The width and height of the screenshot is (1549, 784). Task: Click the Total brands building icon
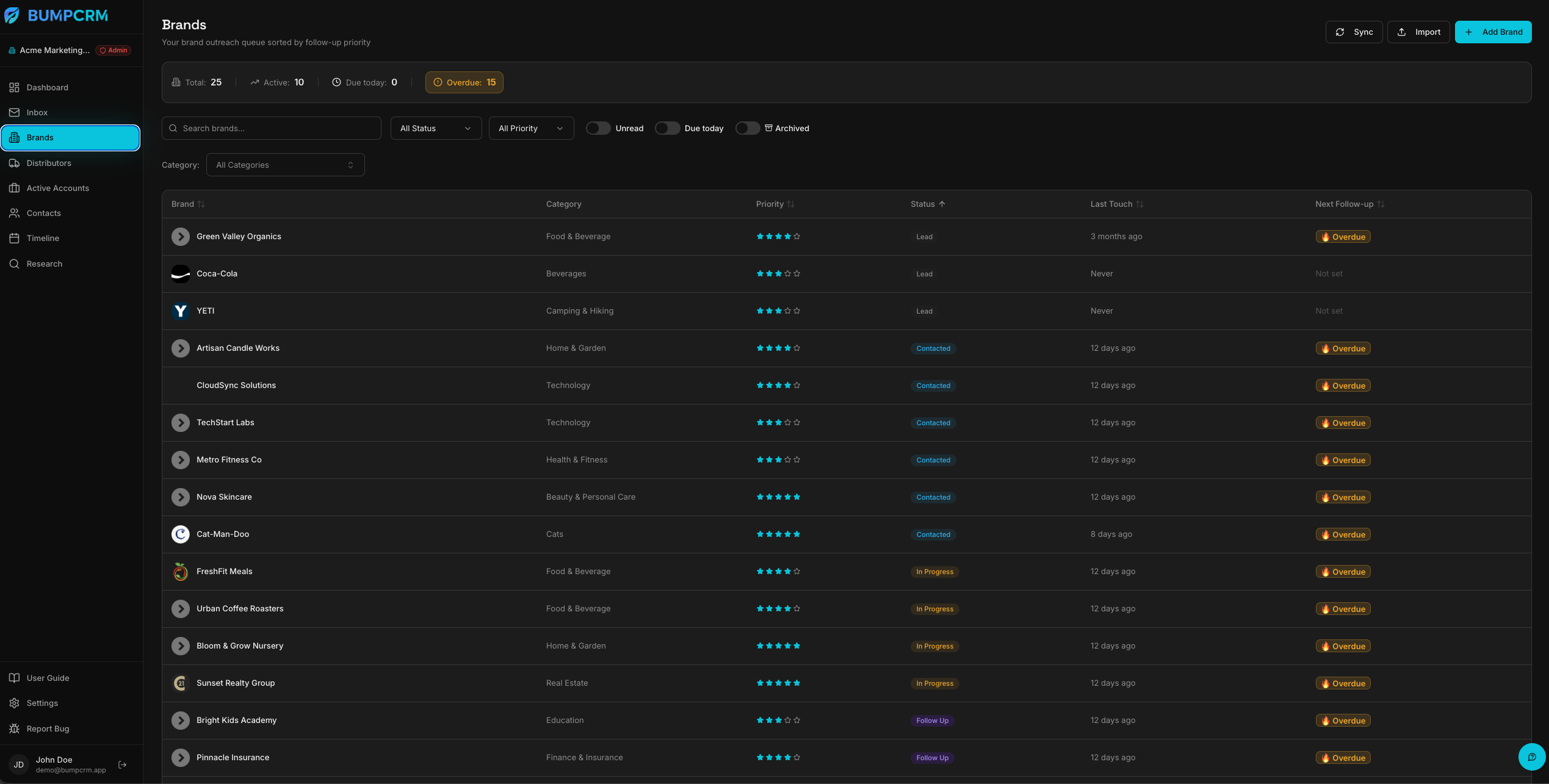pos(176,82)
